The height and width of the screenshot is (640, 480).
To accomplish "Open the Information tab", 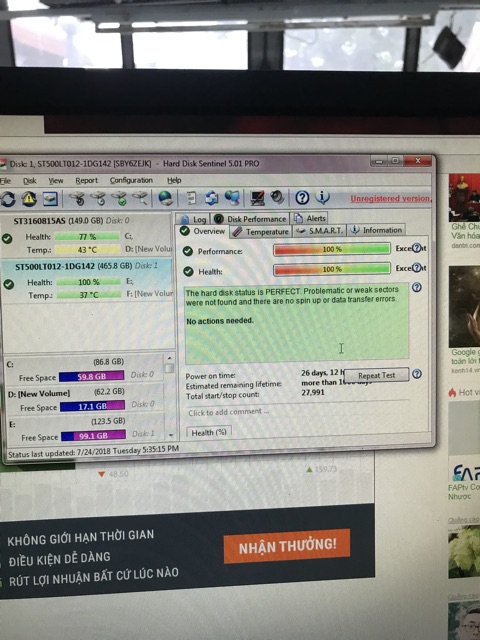I will coord(376,230).
